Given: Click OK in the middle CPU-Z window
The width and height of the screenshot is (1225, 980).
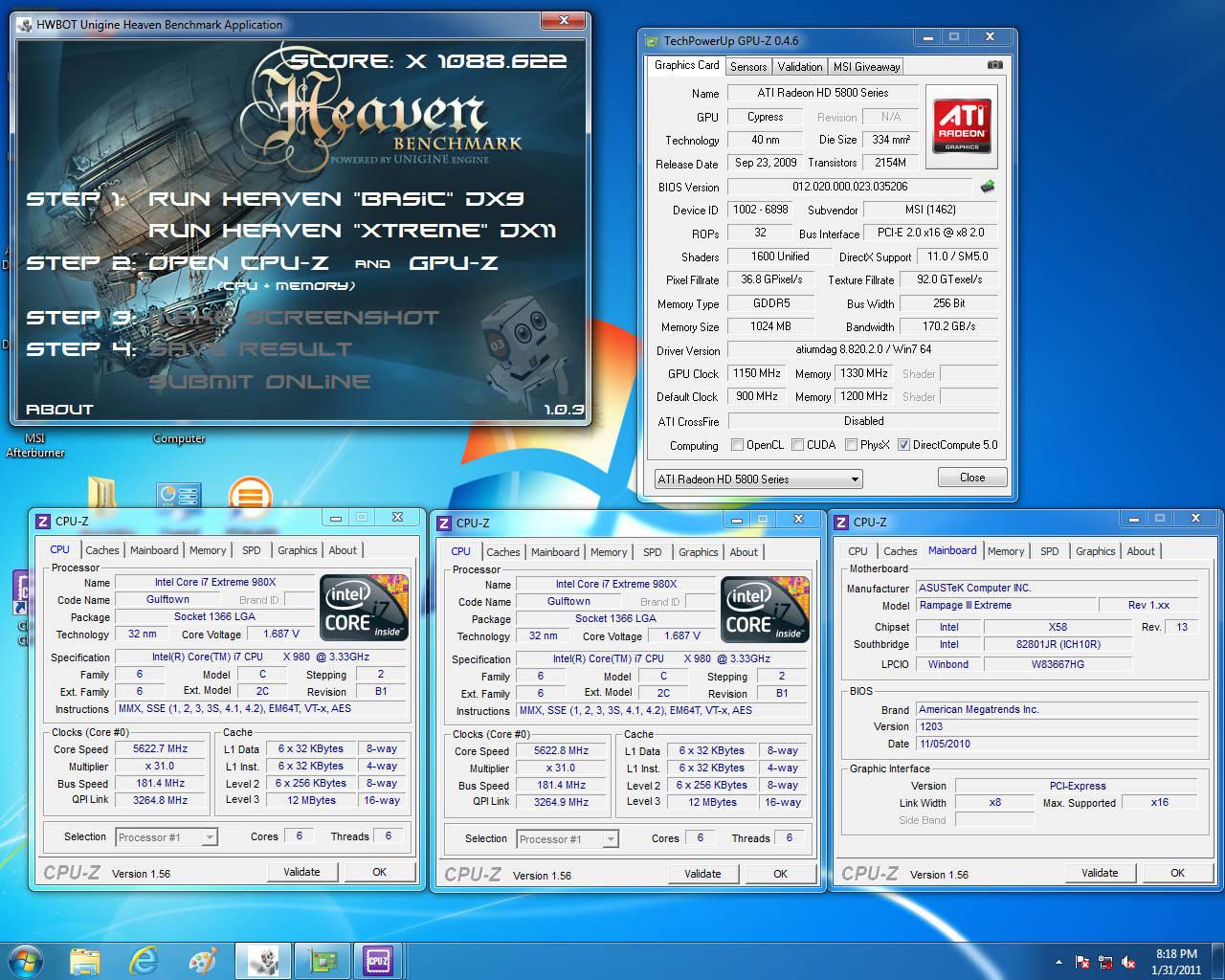Looking at the screenshot, I should (x=781, y=874).
